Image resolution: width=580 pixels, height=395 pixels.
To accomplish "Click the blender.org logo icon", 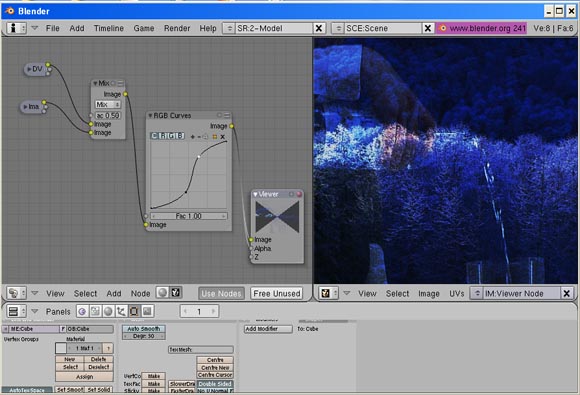I will (442, 28).
